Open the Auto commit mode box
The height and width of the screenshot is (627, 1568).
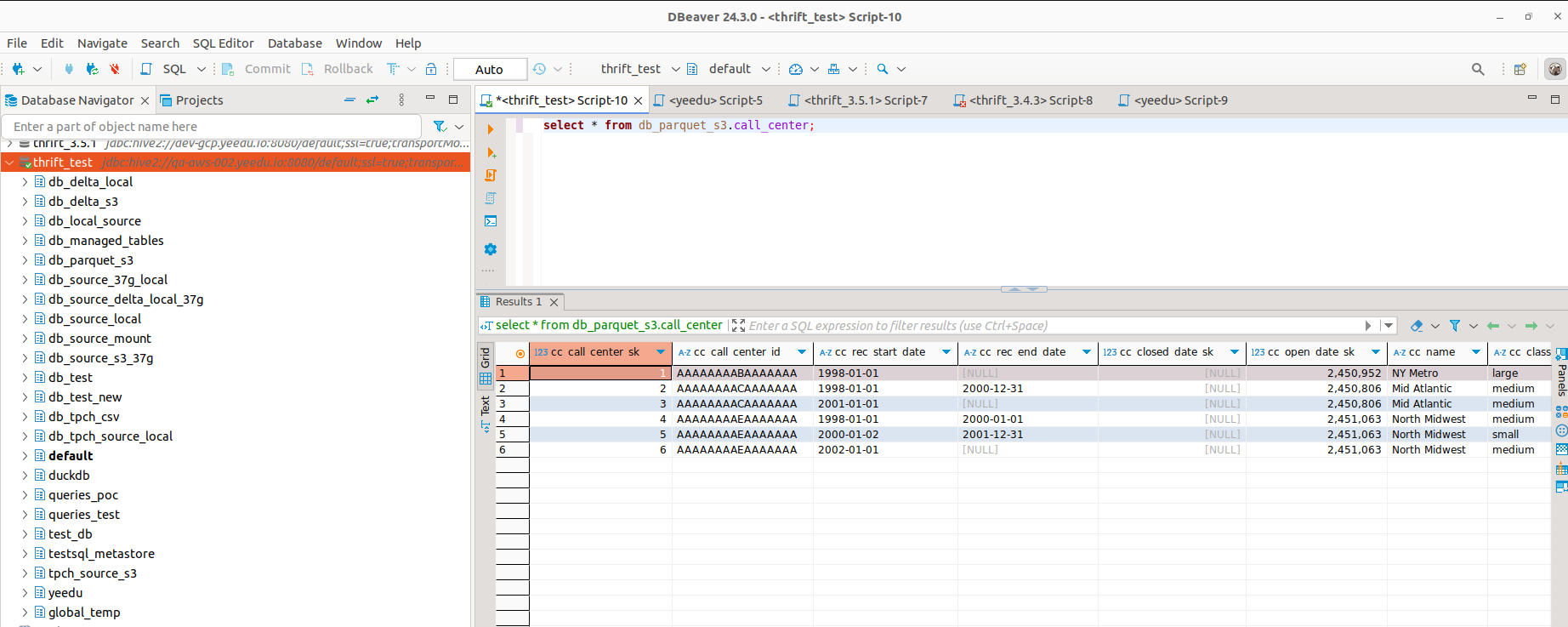[x=489, y=70]
